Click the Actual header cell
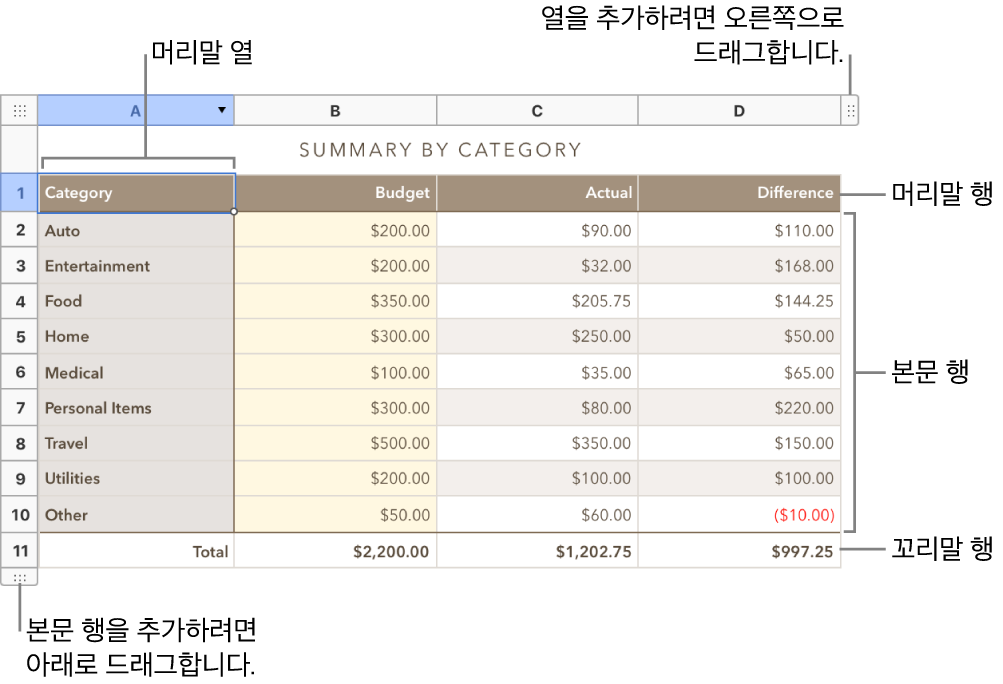1003x684 pixels. pyautogui.click(x=537, y=193)
